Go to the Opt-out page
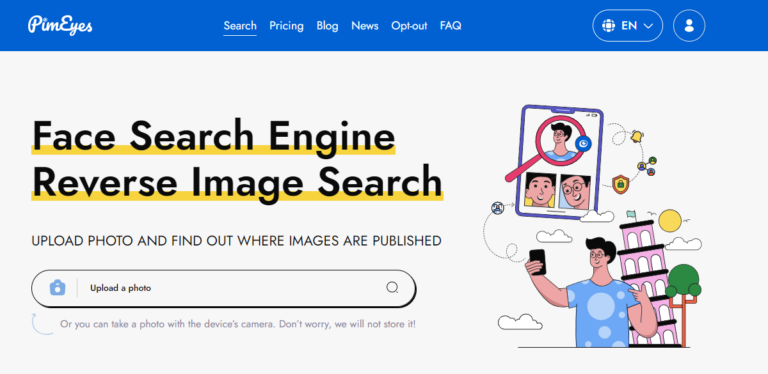This screenshot has height=374, width=768. [x=409, y=25]
